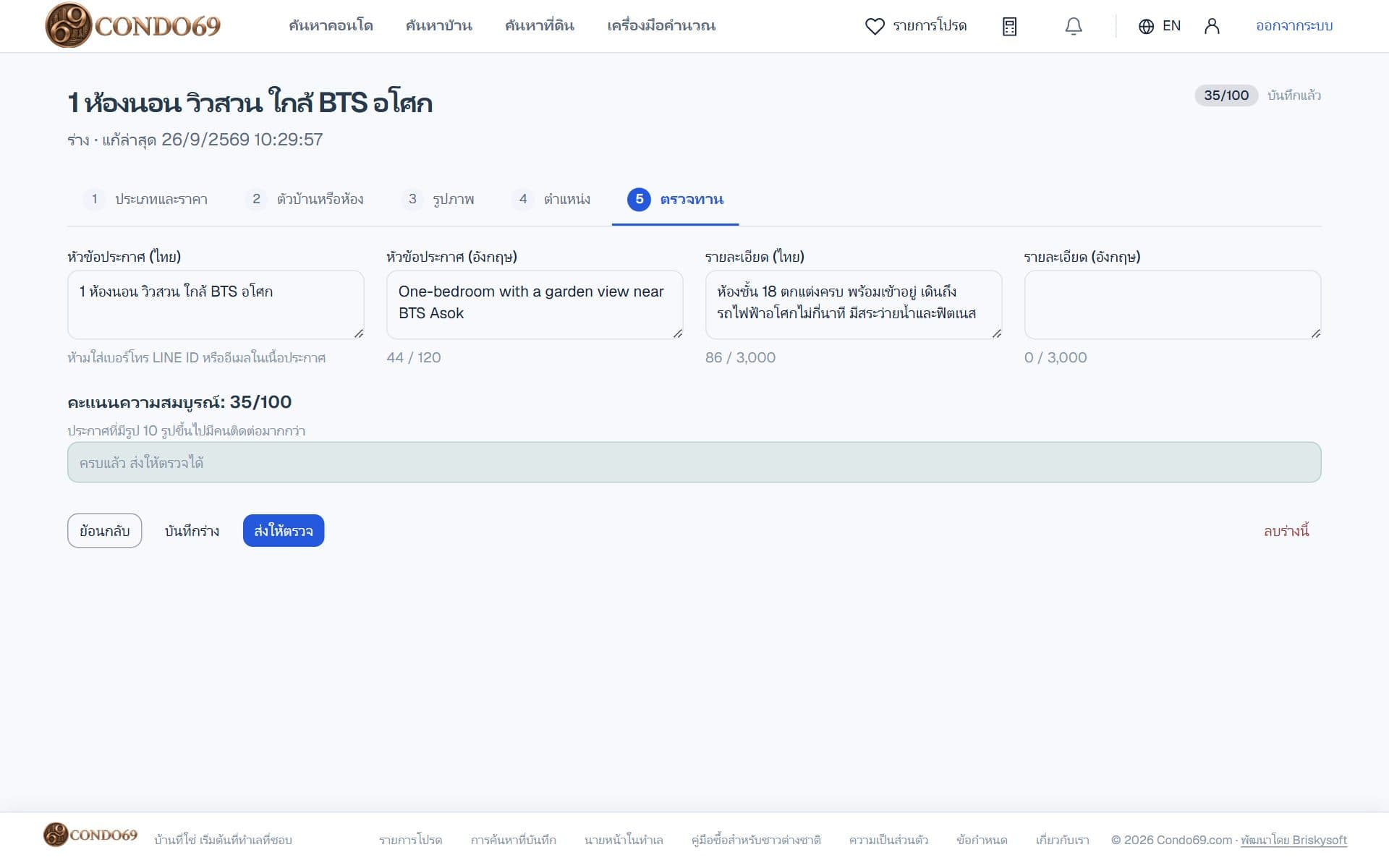Open เครื่องมือคำนวณ menu

(661, 26)
